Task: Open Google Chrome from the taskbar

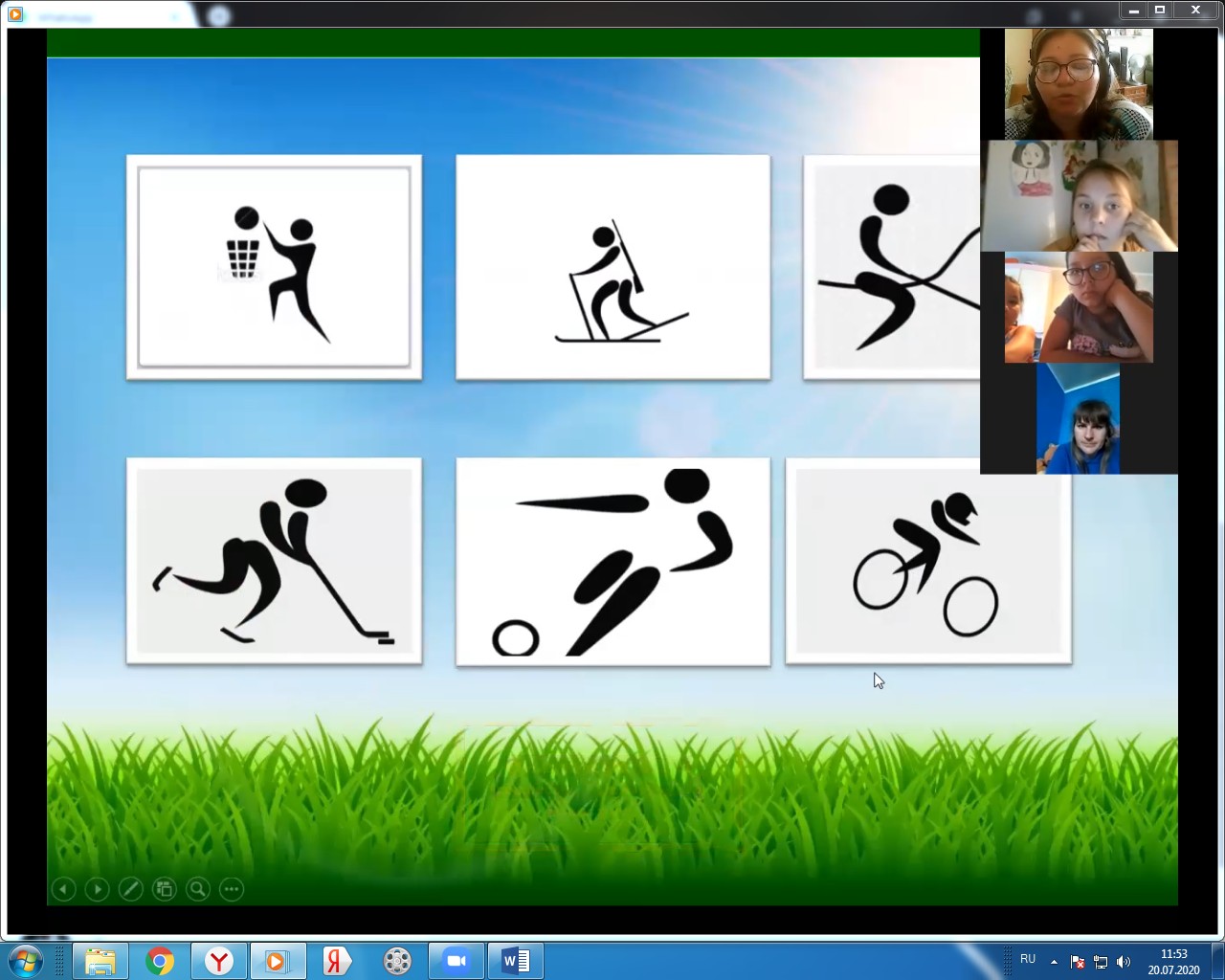Action: 160,960
